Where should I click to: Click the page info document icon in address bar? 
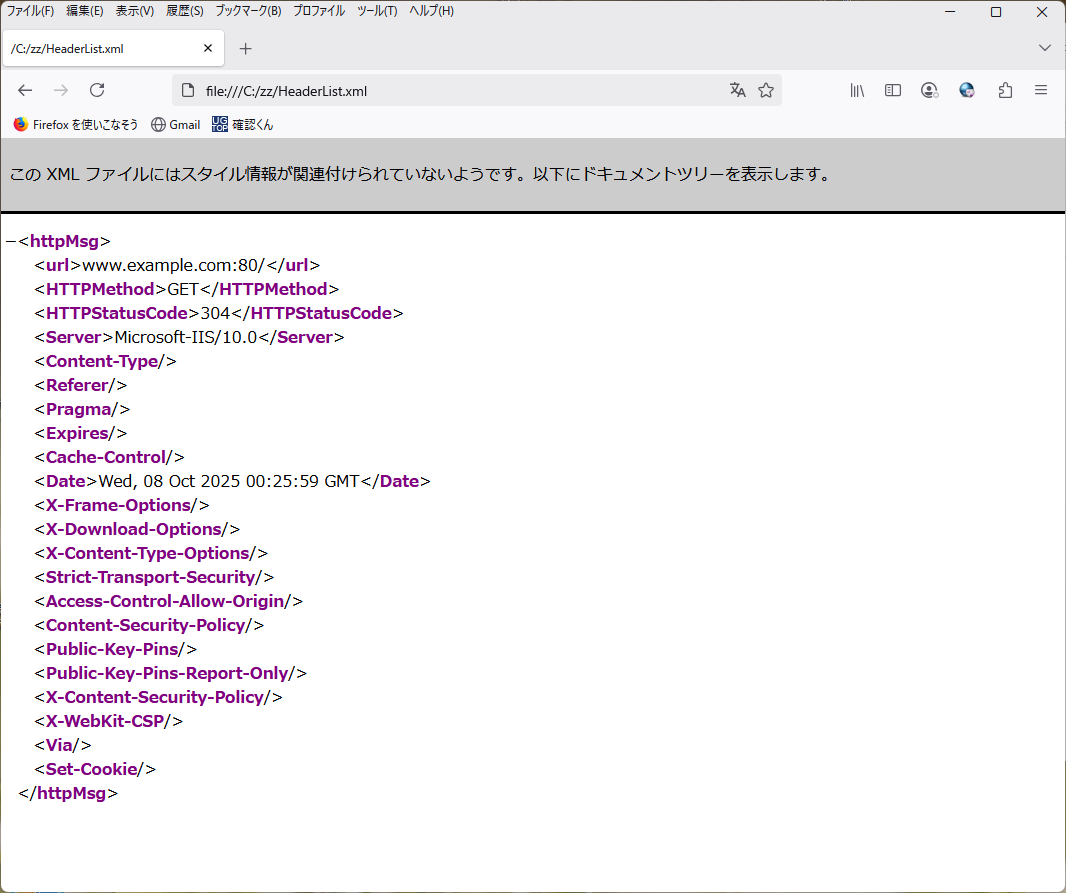click(x=188, y=90)
